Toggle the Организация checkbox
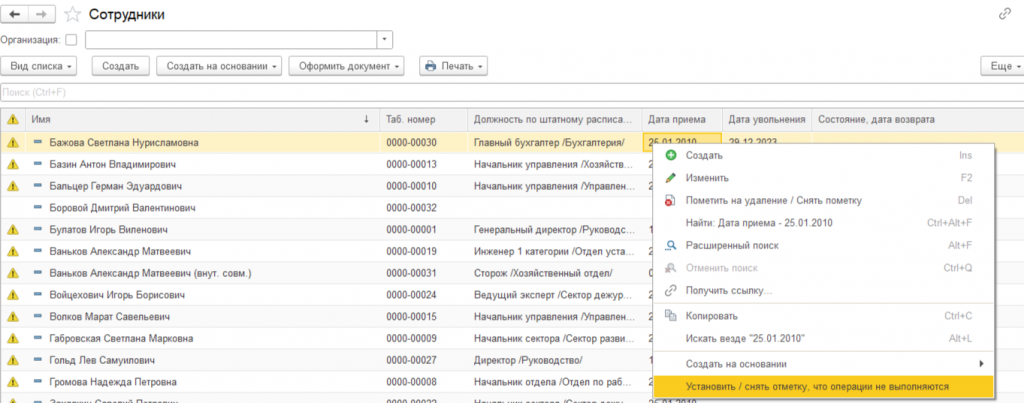1024x403 pixels. [x=71, y=40]
